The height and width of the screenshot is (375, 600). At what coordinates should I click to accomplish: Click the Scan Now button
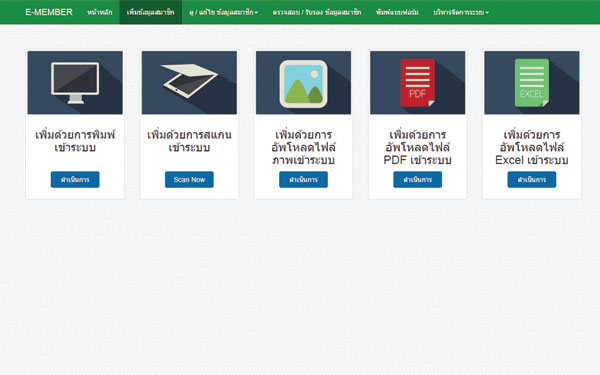(x=189, y=179)
